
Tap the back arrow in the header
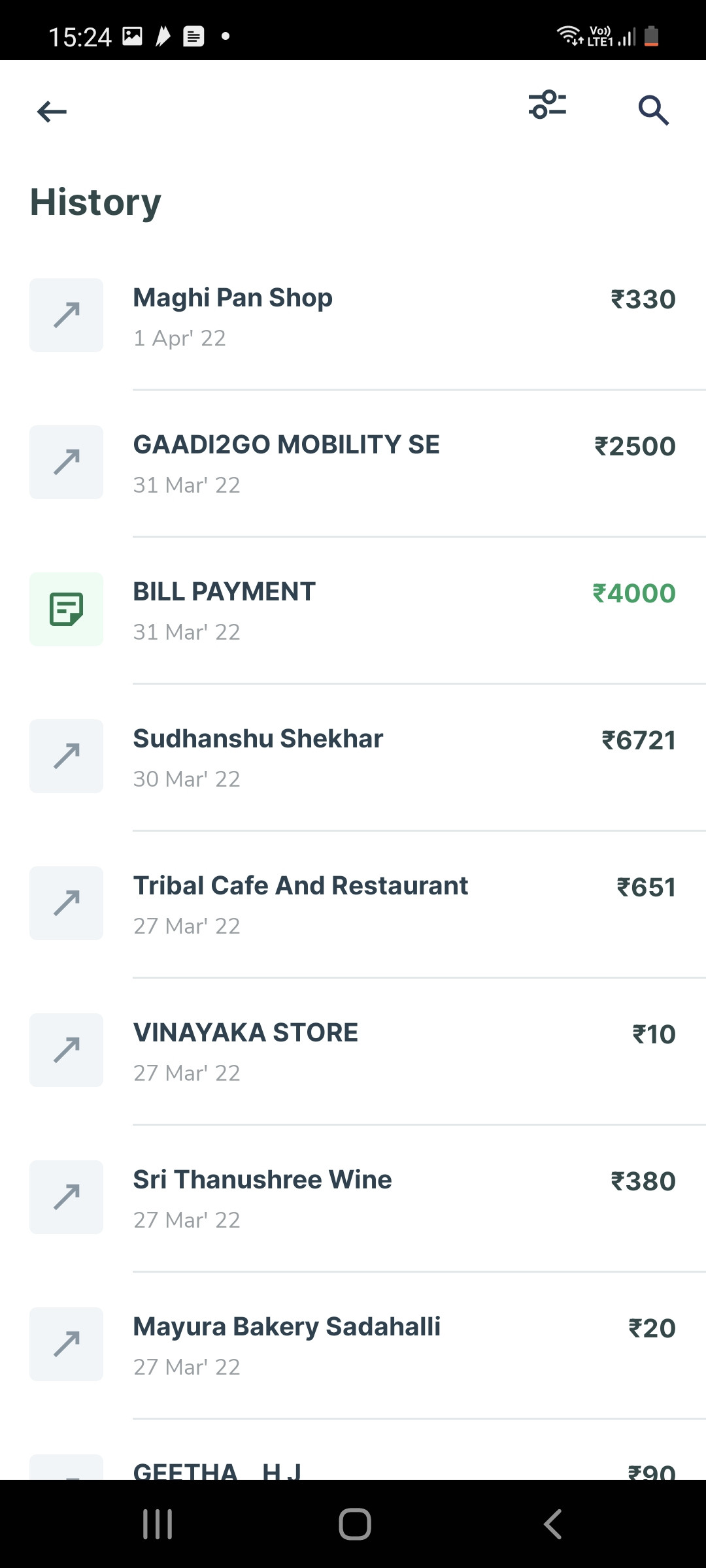point(52,112)
